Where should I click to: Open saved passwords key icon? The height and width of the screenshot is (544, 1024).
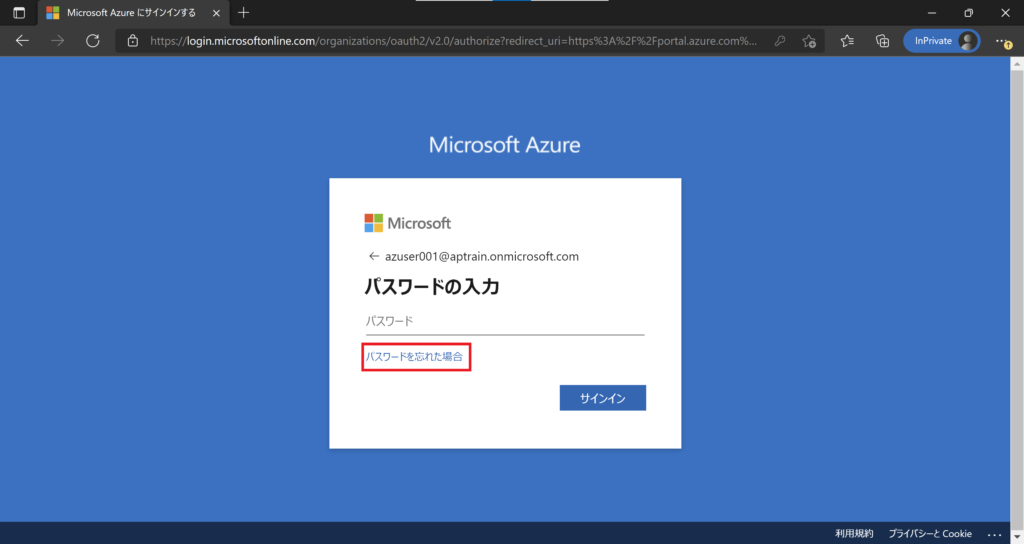[780, 40]
